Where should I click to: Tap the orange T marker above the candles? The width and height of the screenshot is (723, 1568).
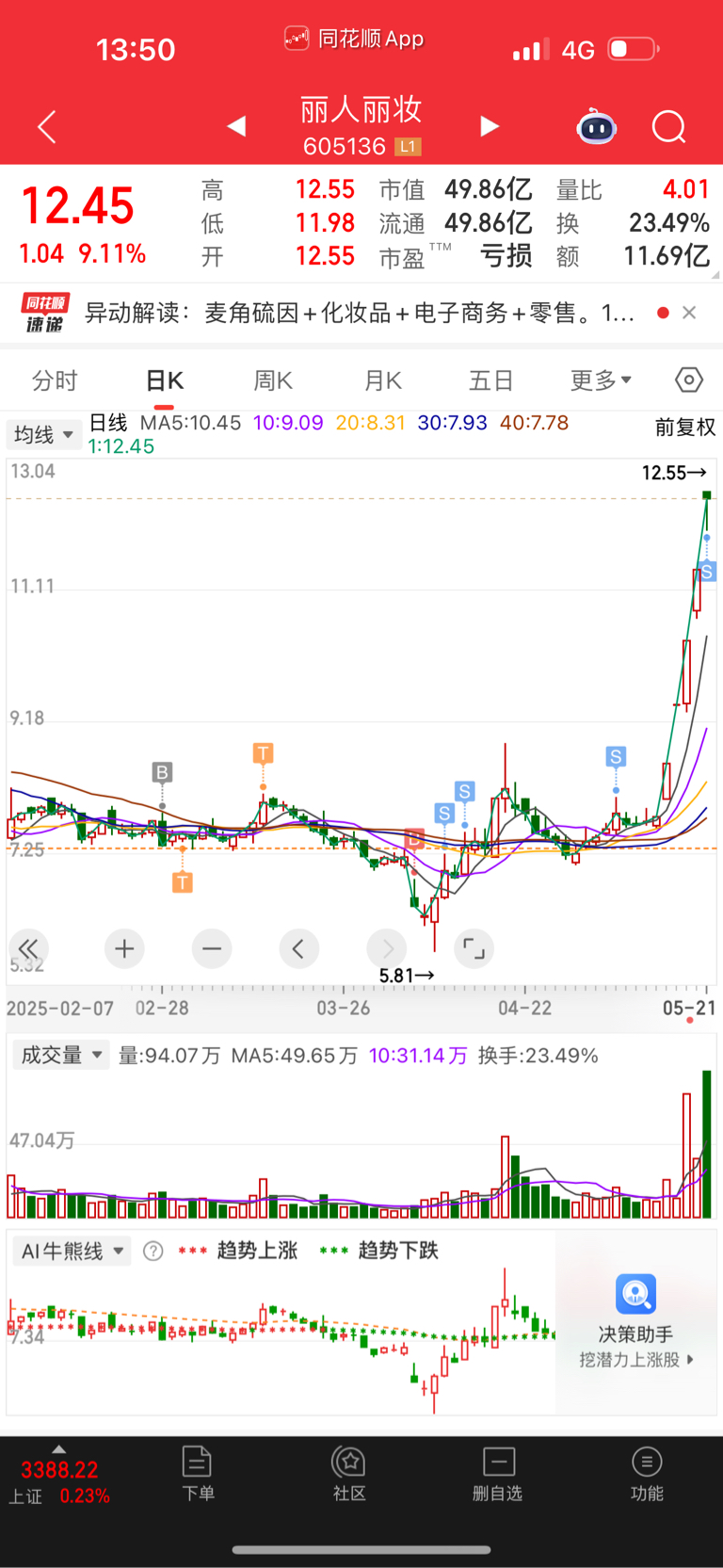pyautogui.click(x=263, y=753)
